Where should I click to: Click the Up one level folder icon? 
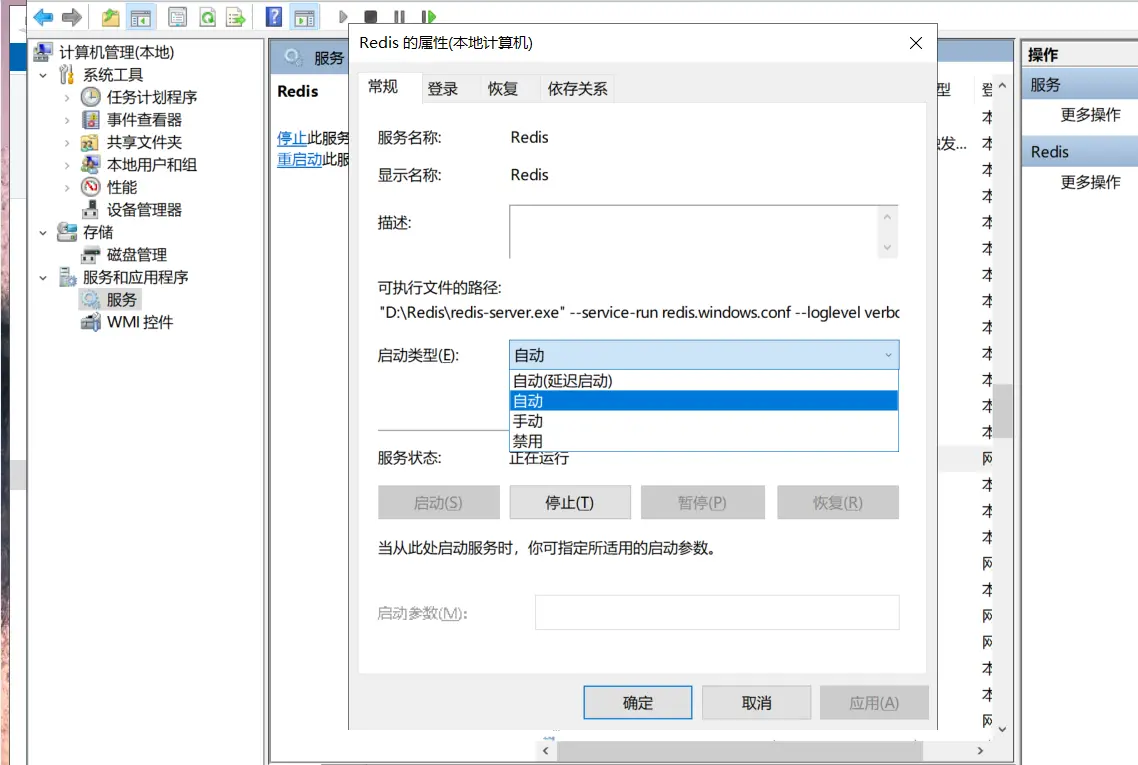pyautogui.click(x=110, y=17)
